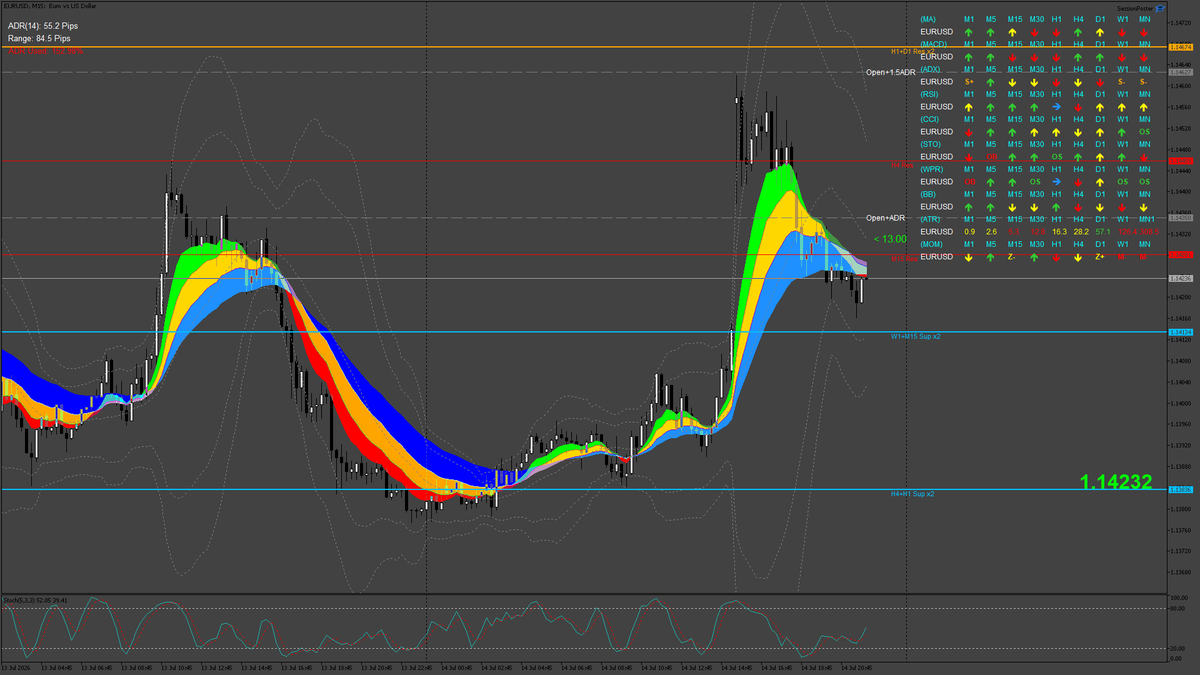Click the large green 1.14232 price
This screenshot has width=1200, height=675.
[1116, 482]
